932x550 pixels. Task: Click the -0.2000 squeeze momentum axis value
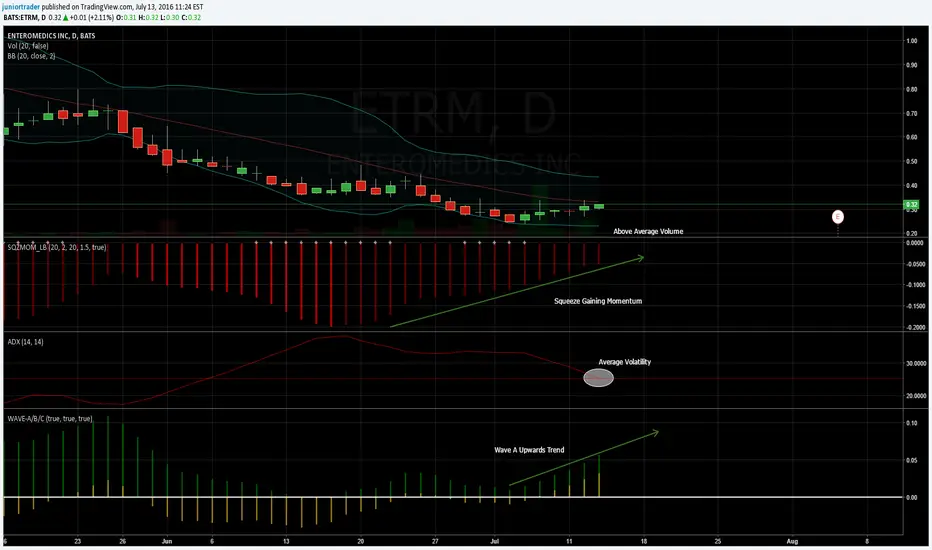click(x=915, y=328)
